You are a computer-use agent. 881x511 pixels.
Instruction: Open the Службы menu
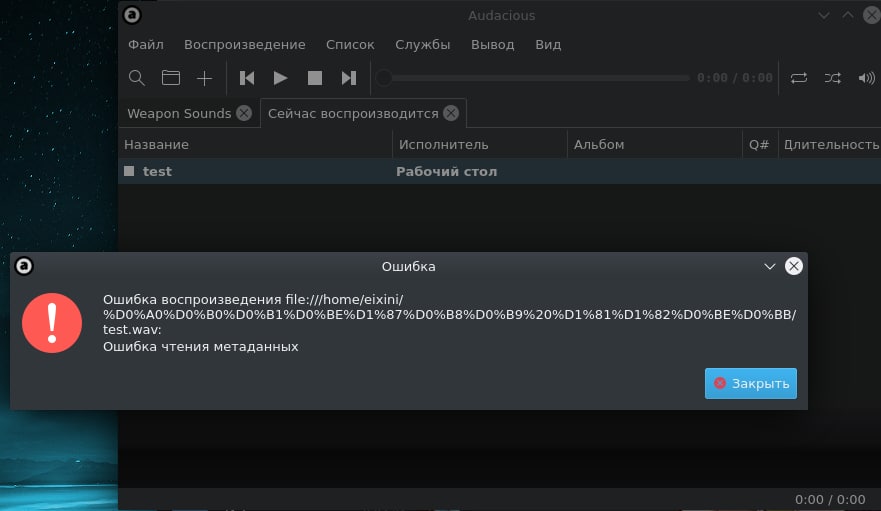tap(423, 44)
